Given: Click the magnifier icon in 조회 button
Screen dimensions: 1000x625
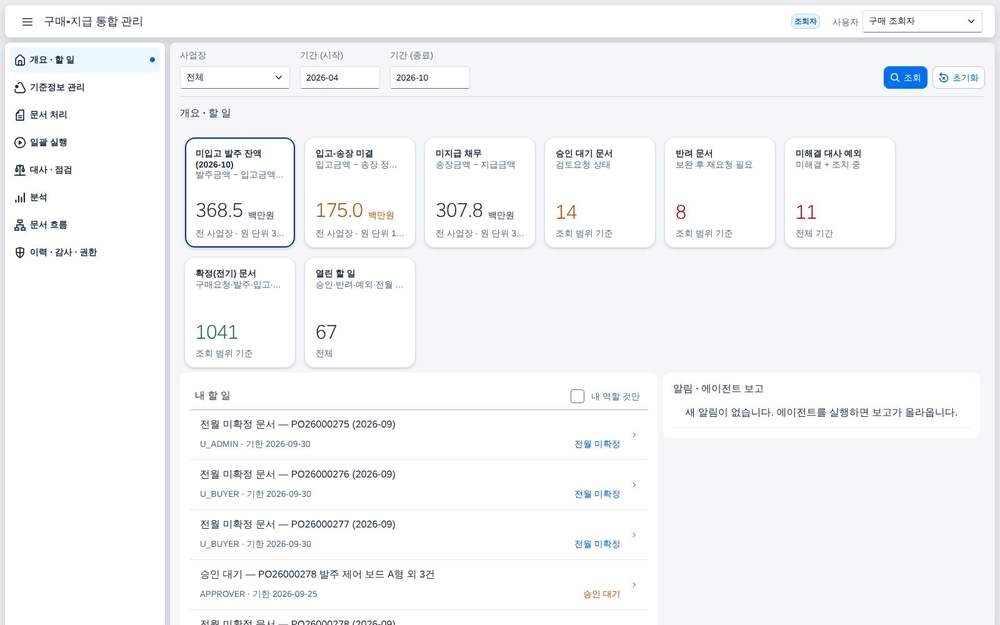Looking at the screenshot, I should pos(895,78).
